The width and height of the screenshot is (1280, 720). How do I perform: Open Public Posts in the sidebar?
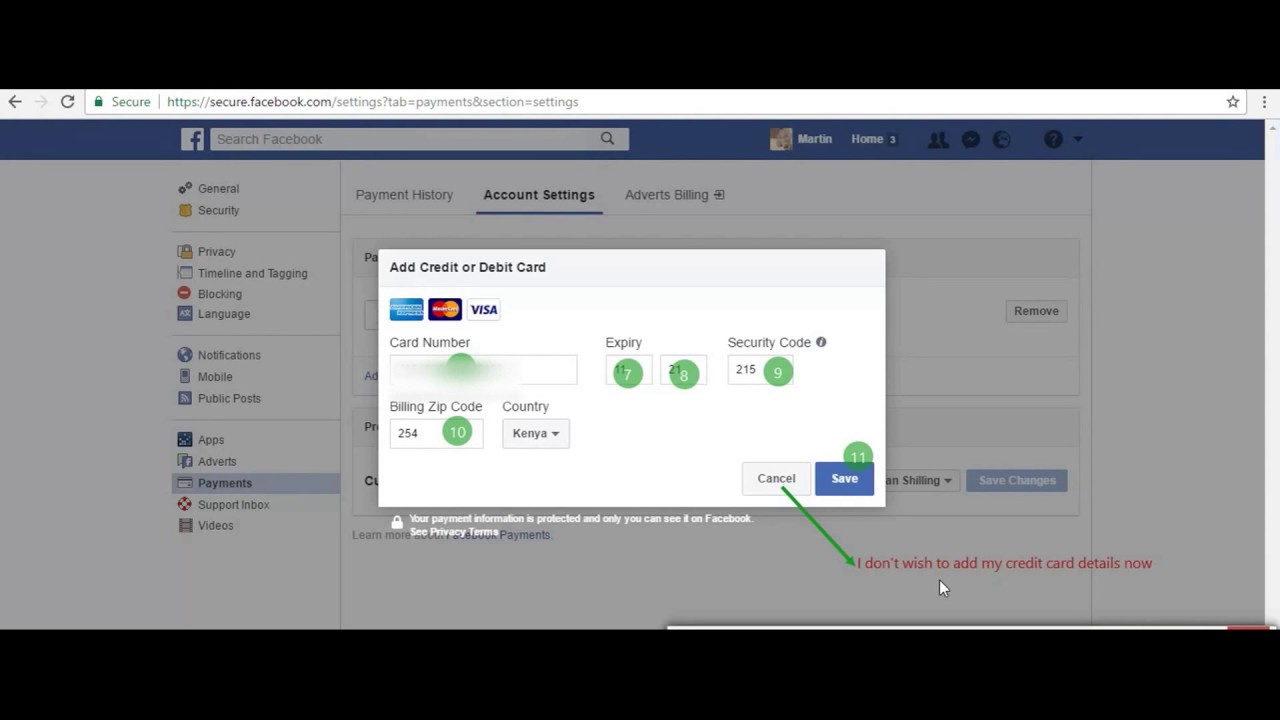(x=229, y=398)
